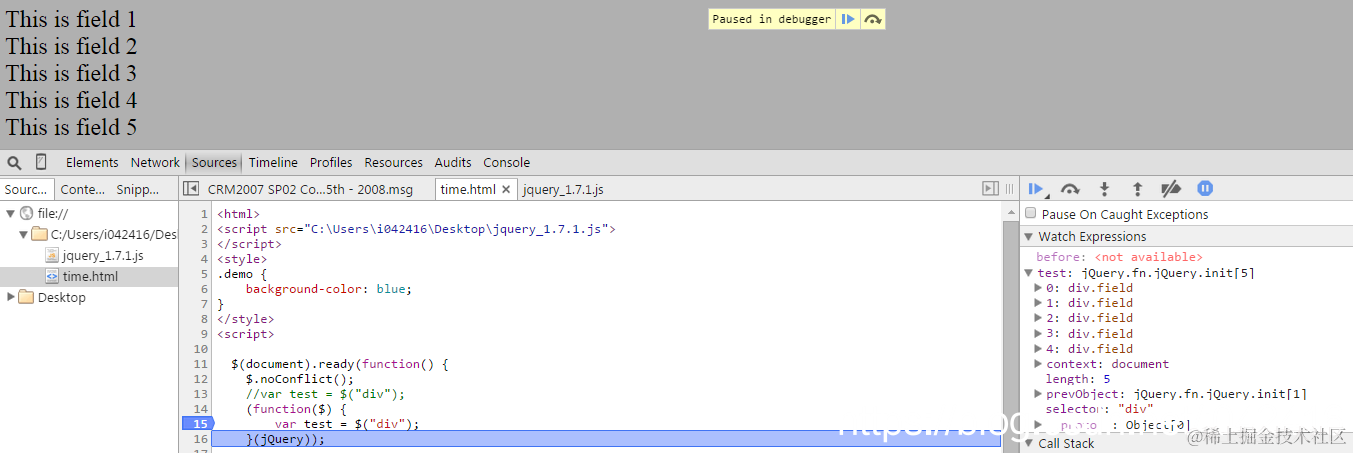Hide the navigator sidebar icon
Image resolution: width=1353 pixels, height=453 pixels.
click(x=190, y=189)
